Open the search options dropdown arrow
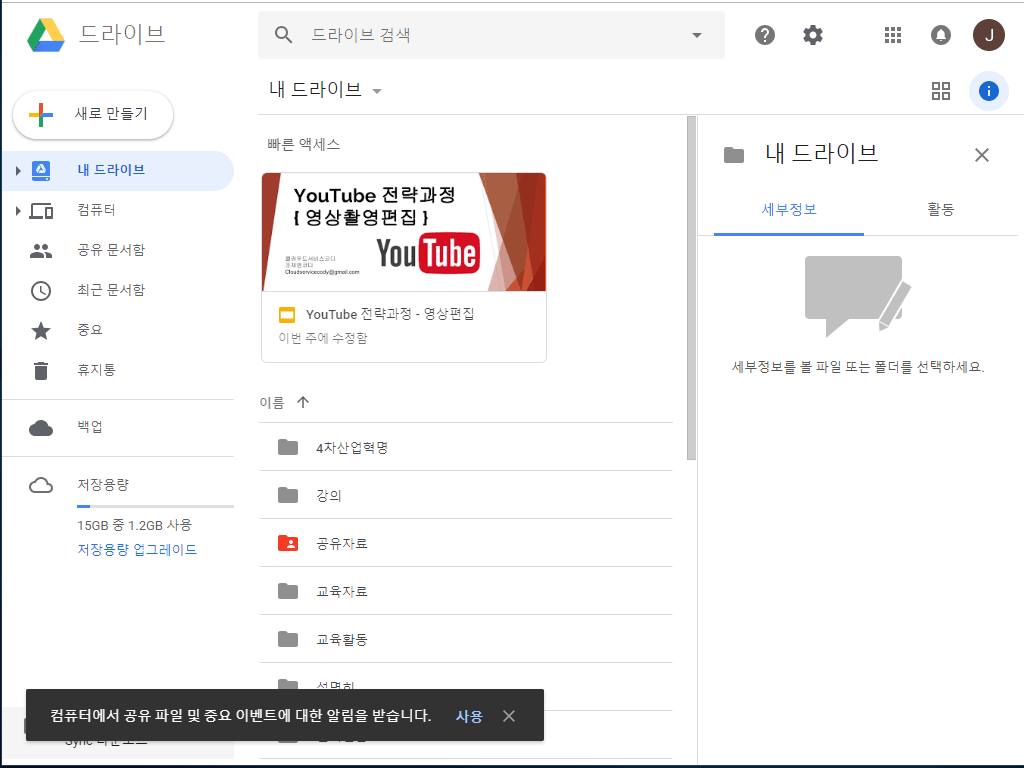 697,35
